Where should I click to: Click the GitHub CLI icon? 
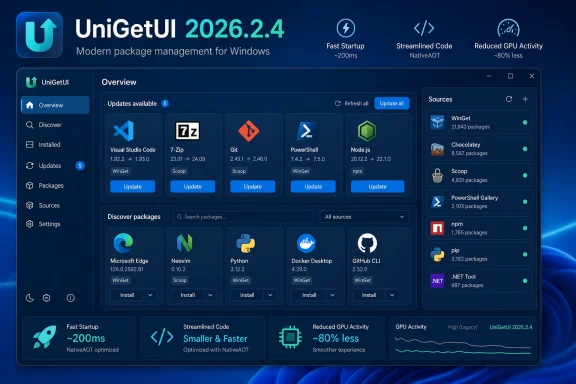tap(367, 243)
